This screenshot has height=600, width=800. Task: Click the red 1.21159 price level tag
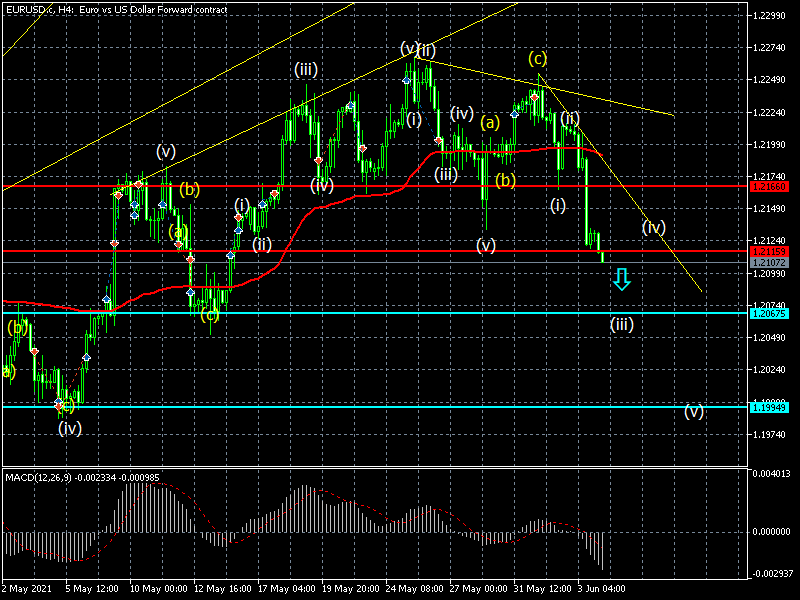point(769,251)
